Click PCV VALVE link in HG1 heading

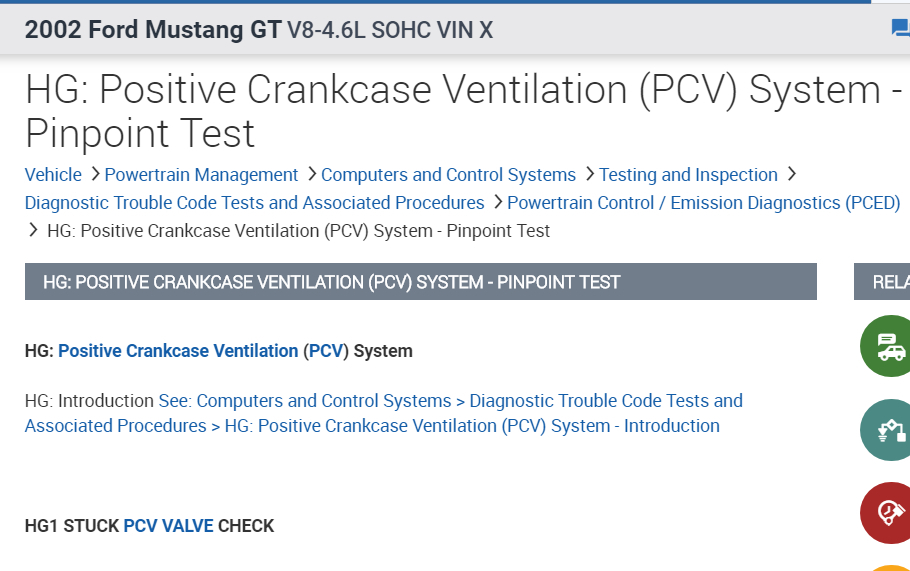[168, 526]
